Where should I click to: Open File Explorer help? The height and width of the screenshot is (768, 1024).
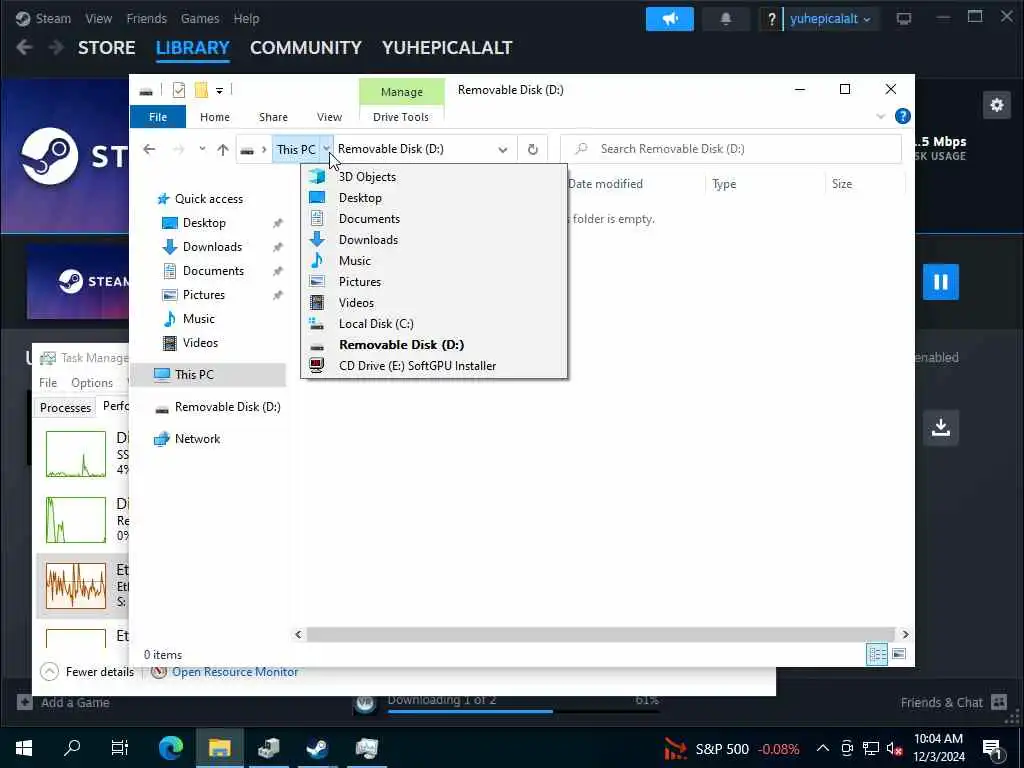pos(903,116)
